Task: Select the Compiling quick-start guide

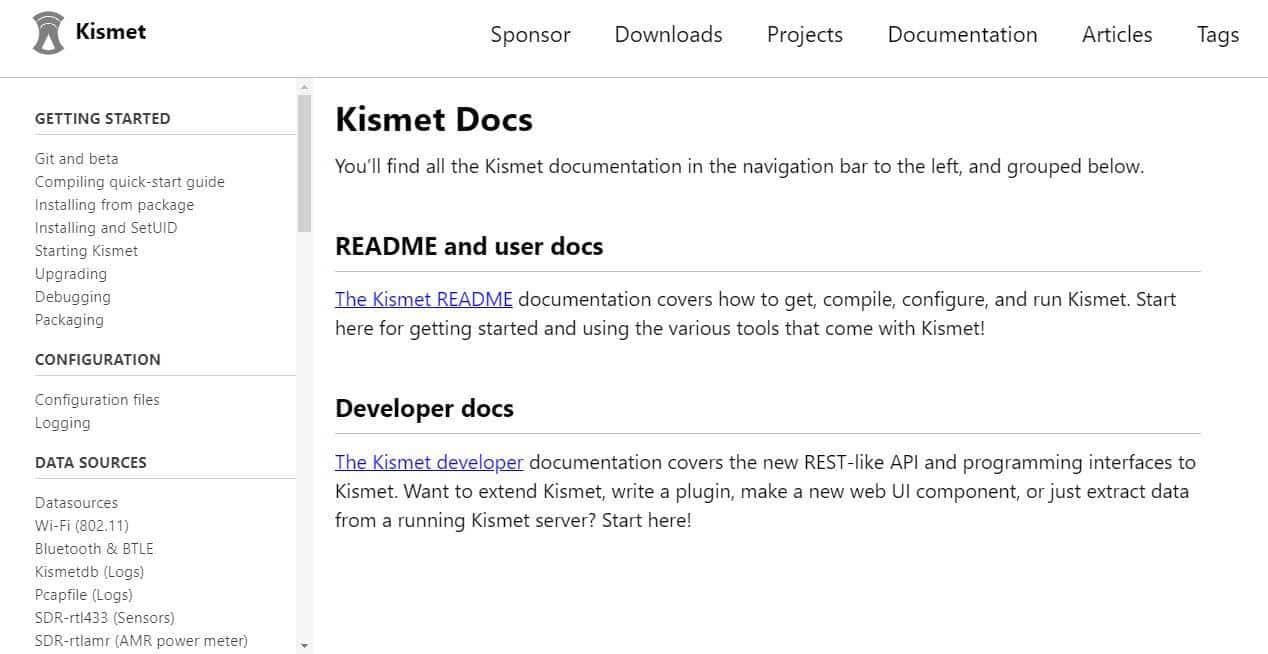Action: click(130, 181)
